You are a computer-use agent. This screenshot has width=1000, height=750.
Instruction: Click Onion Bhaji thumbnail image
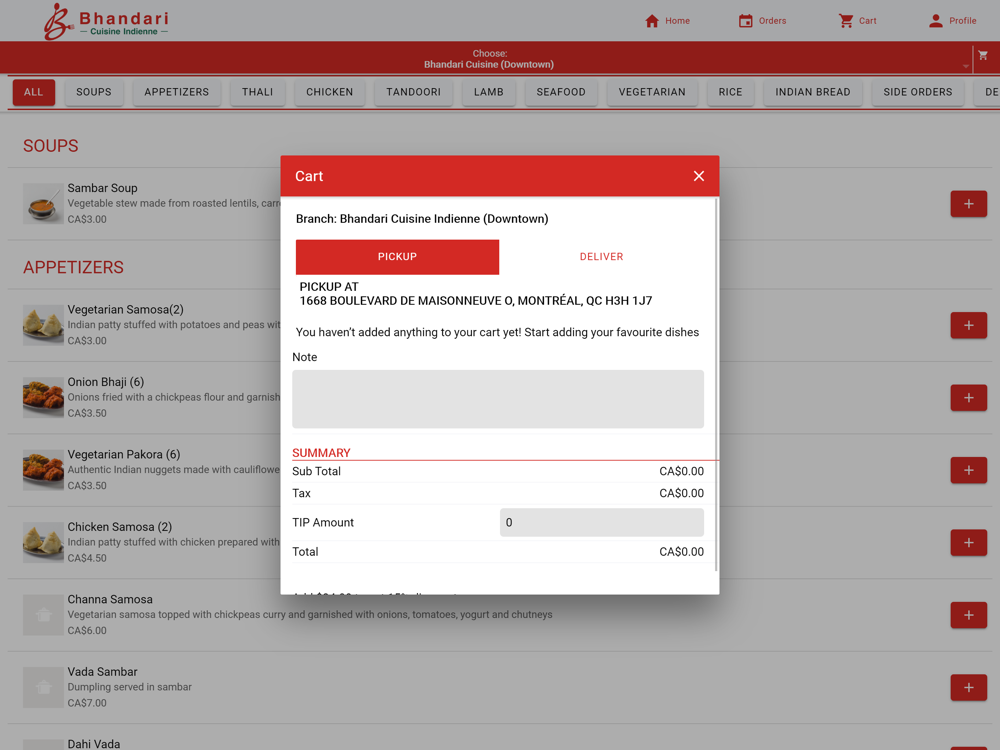click(x=43, y=398)
